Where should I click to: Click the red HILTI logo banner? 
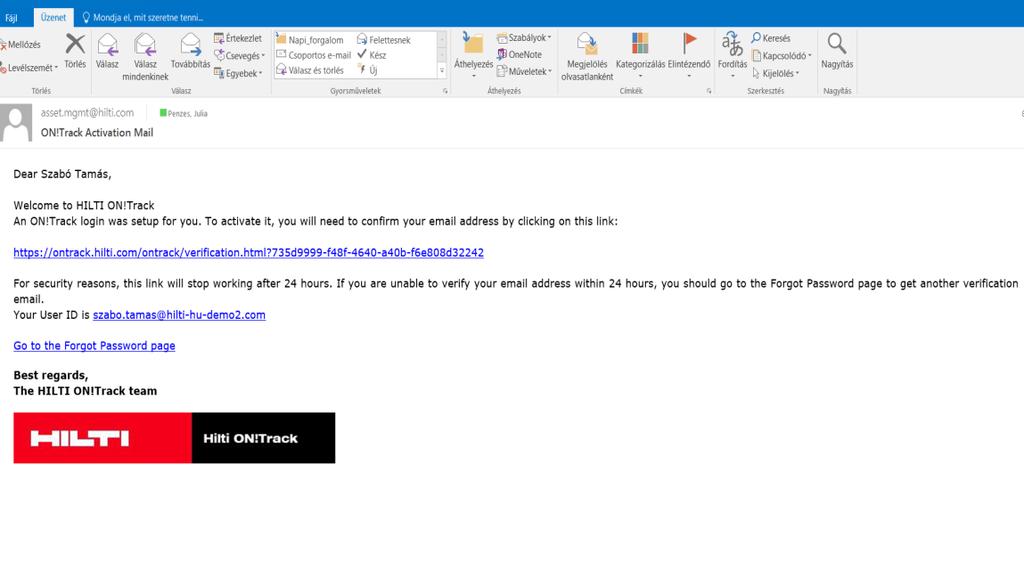103,438
